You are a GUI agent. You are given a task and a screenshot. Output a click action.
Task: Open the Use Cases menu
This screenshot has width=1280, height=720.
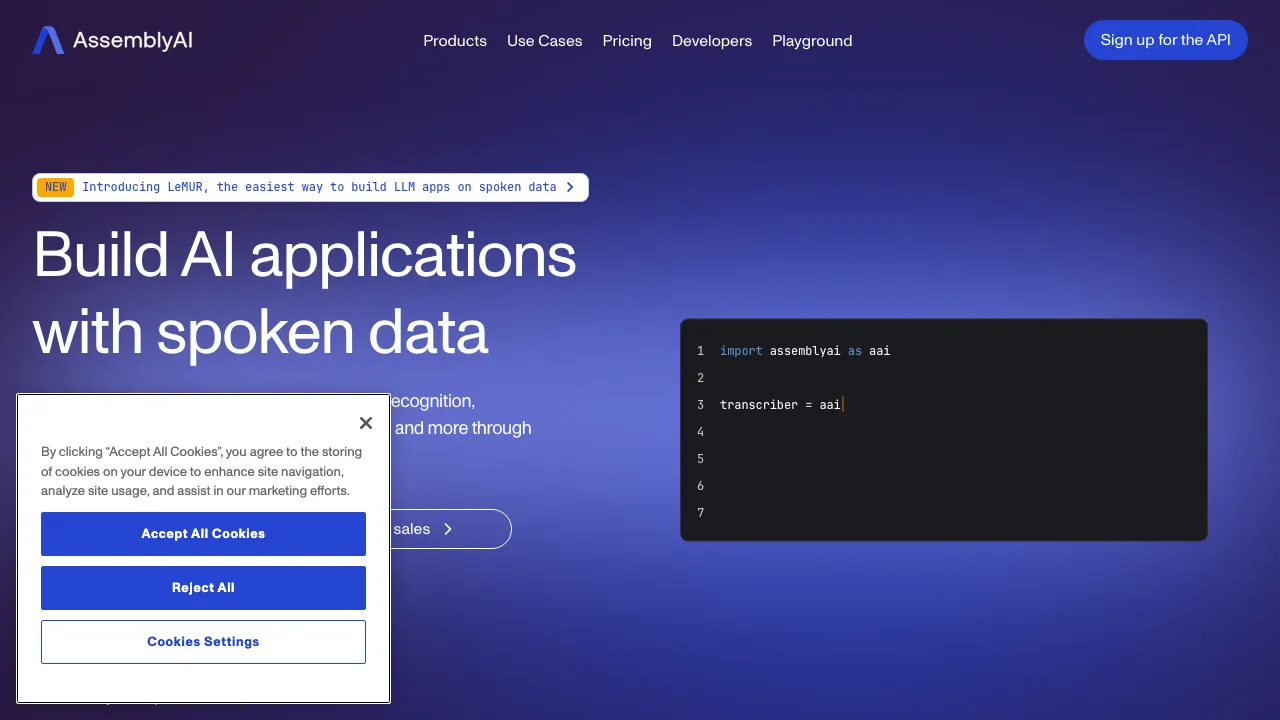(x=545, y=41)
